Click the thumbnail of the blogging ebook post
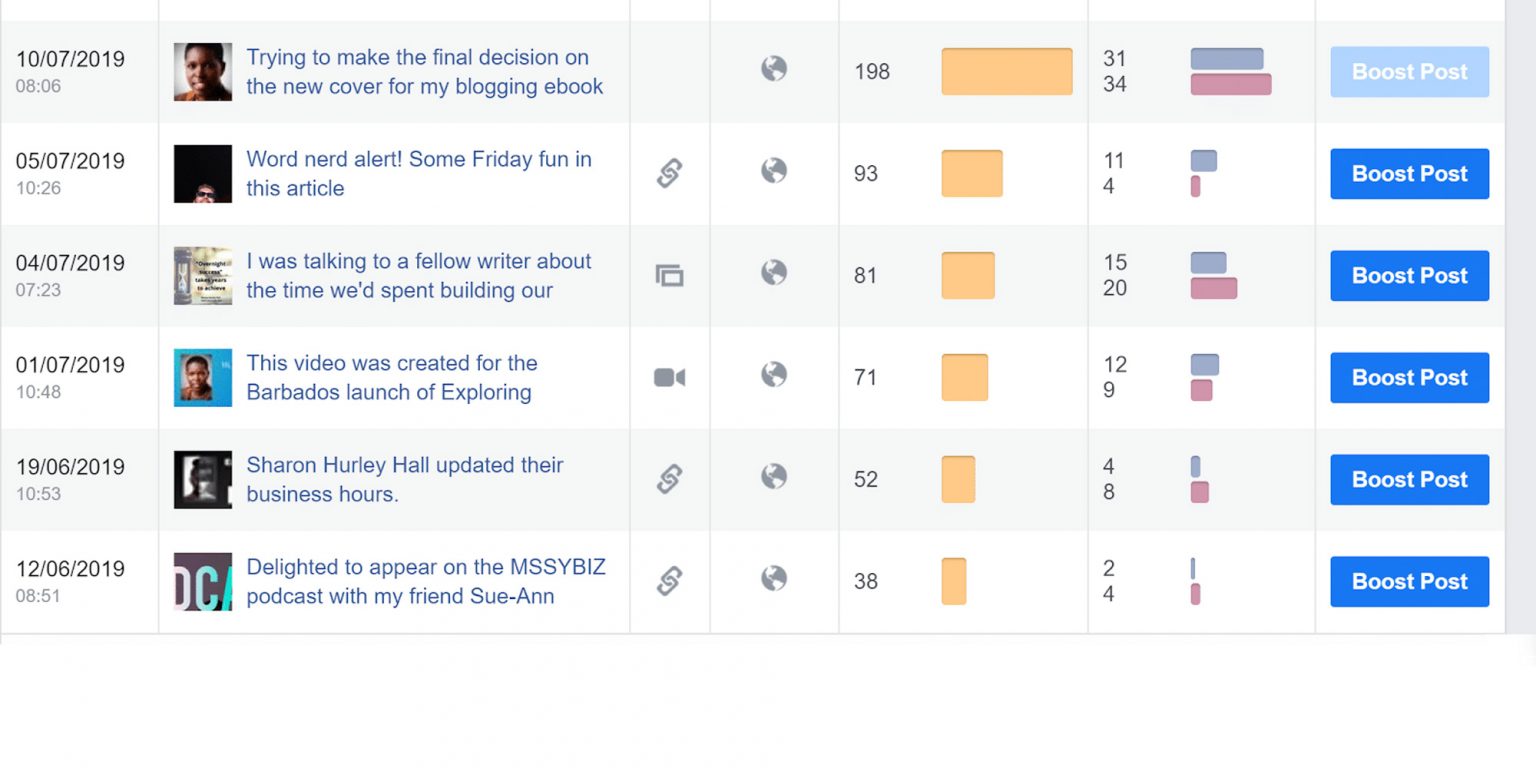This screenshot has width=1536, height=768. 203,72
